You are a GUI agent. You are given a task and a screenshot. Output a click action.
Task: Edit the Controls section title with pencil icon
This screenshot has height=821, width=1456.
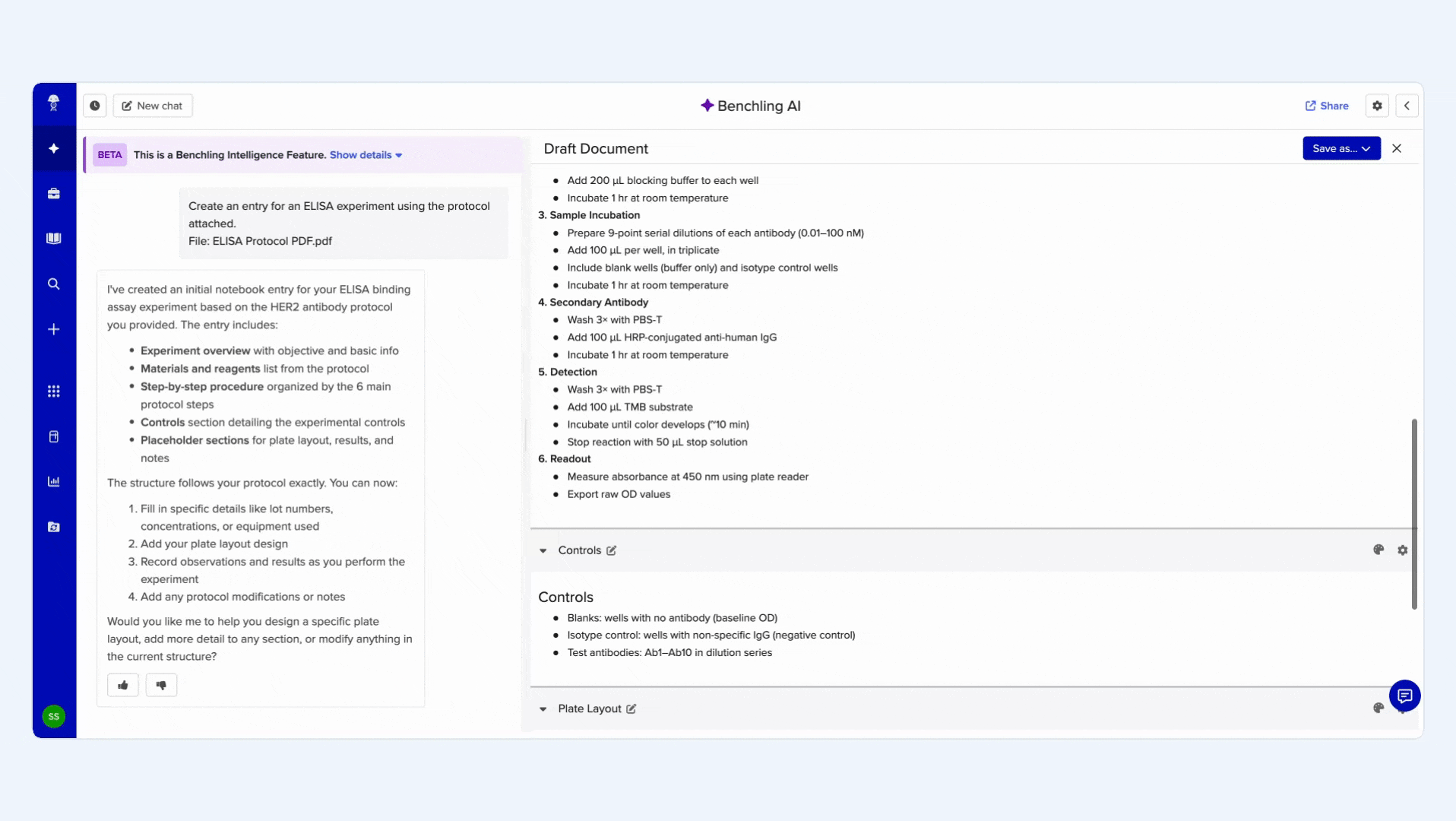point(612,550)
